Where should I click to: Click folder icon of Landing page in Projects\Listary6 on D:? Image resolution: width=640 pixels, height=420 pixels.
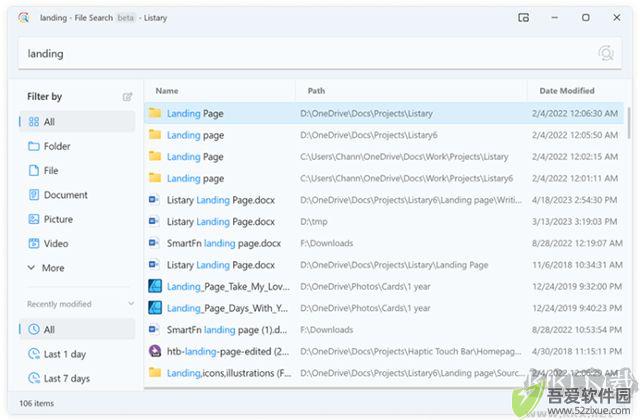(155, 135)
